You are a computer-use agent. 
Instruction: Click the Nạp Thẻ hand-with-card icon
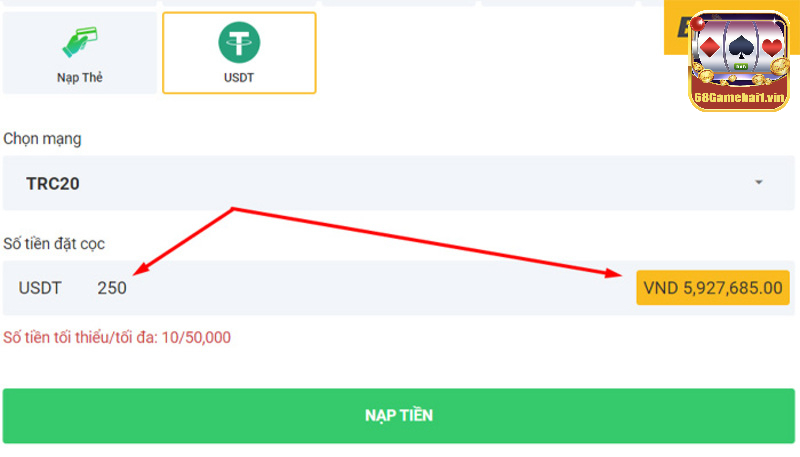(80, 42)
